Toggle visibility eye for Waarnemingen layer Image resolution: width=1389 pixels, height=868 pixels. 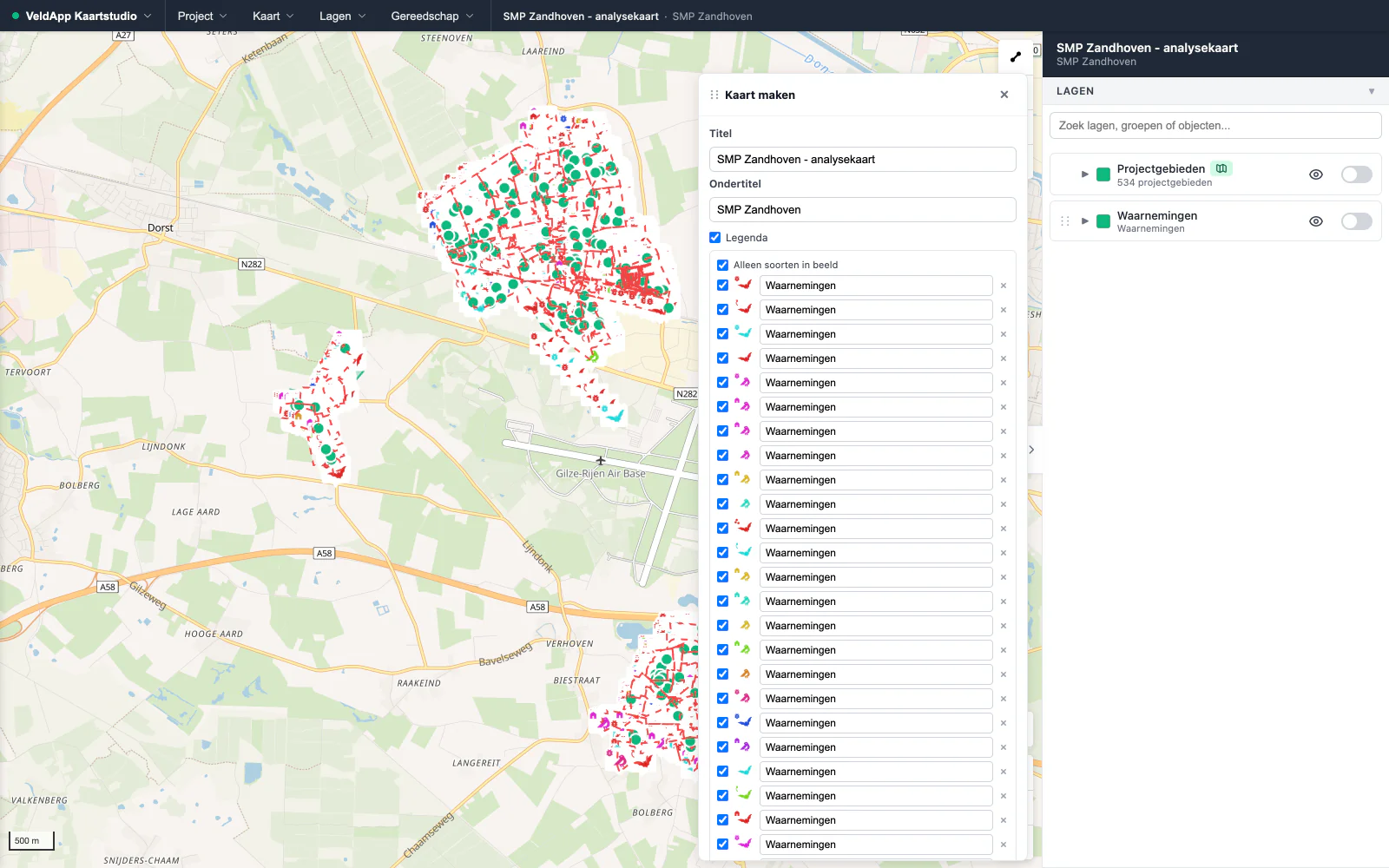pos(1316,221)
